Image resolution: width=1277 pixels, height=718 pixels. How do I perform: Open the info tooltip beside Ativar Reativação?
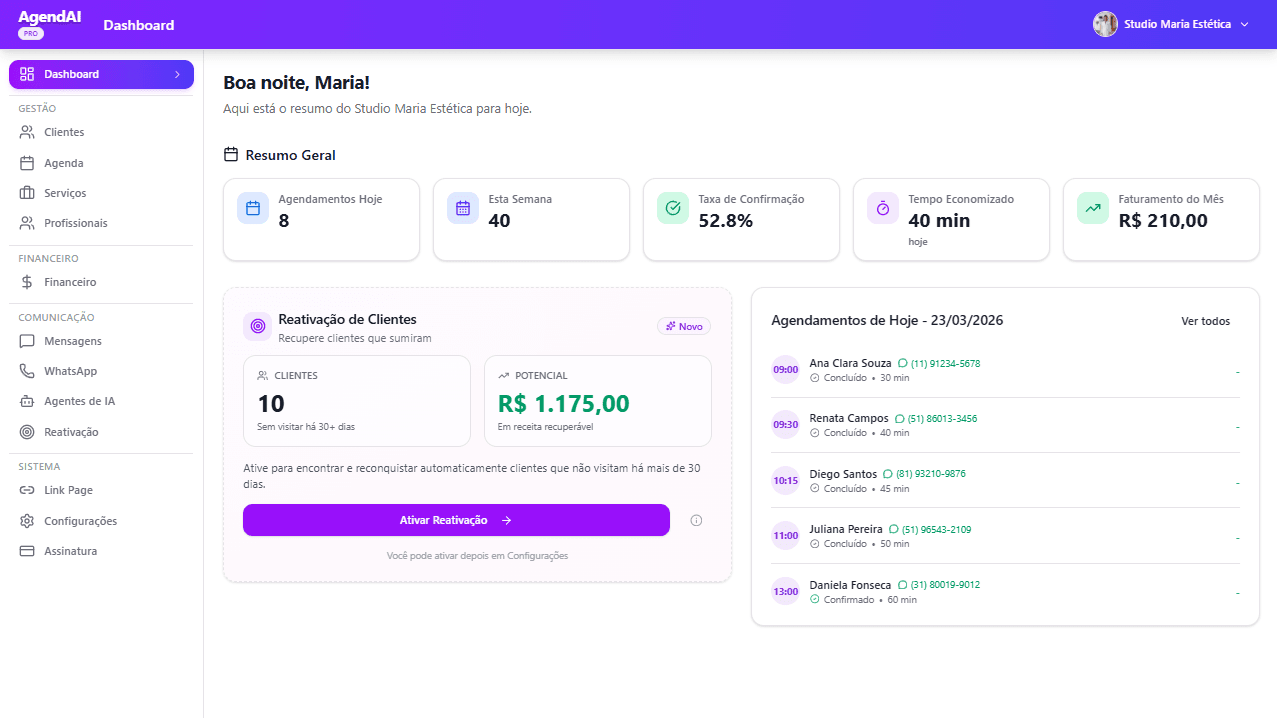pos(696,520)
